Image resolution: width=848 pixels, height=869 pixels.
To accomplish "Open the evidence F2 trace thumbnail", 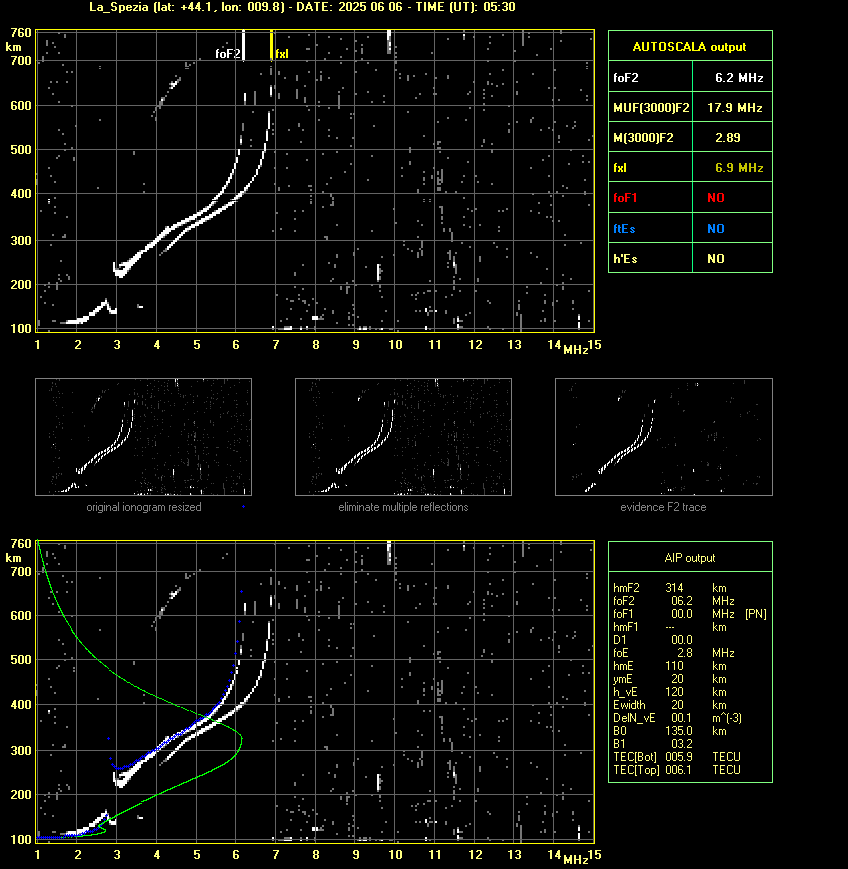I will (664, 437).
